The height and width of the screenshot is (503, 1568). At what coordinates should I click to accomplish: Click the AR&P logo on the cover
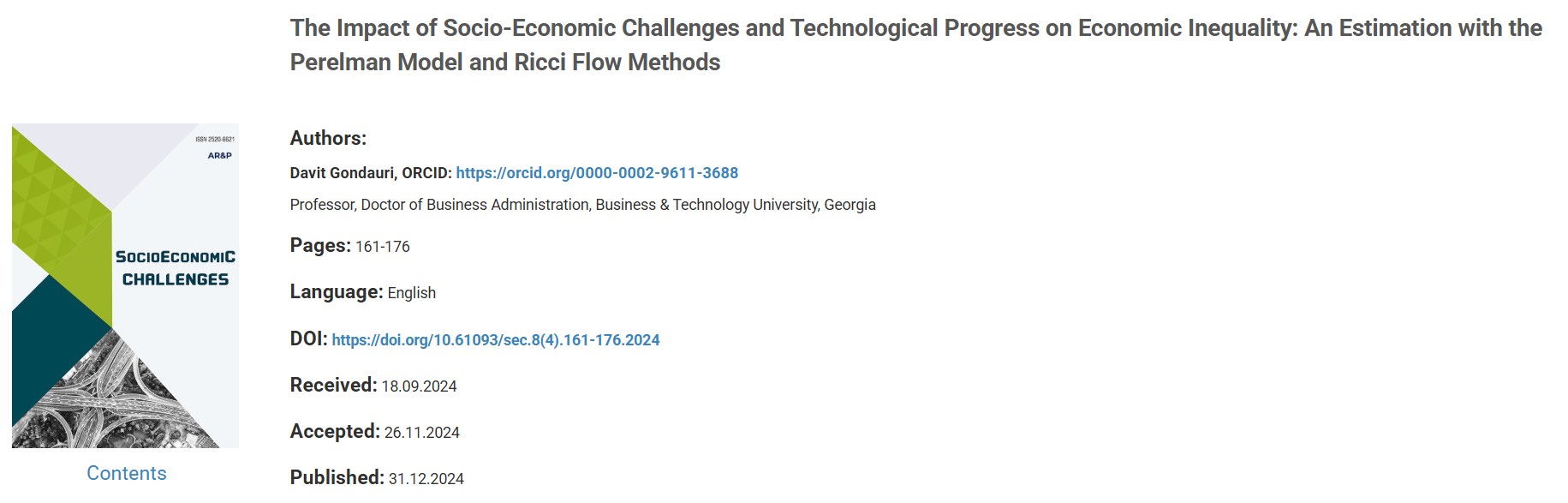(219, 155)
